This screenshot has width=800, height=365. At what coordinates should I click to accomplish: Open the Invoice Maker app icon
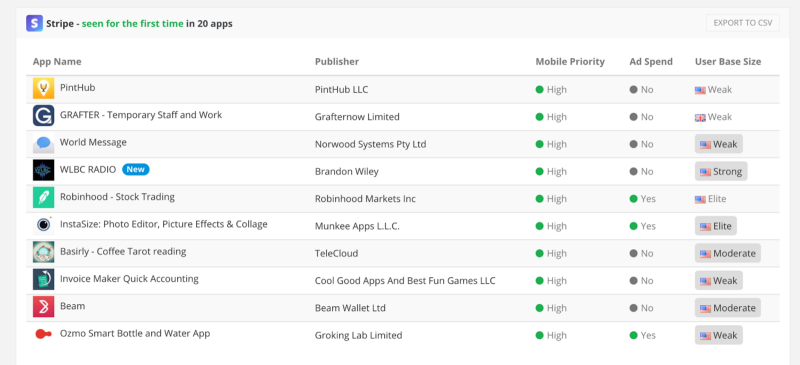tap(43, 280)
